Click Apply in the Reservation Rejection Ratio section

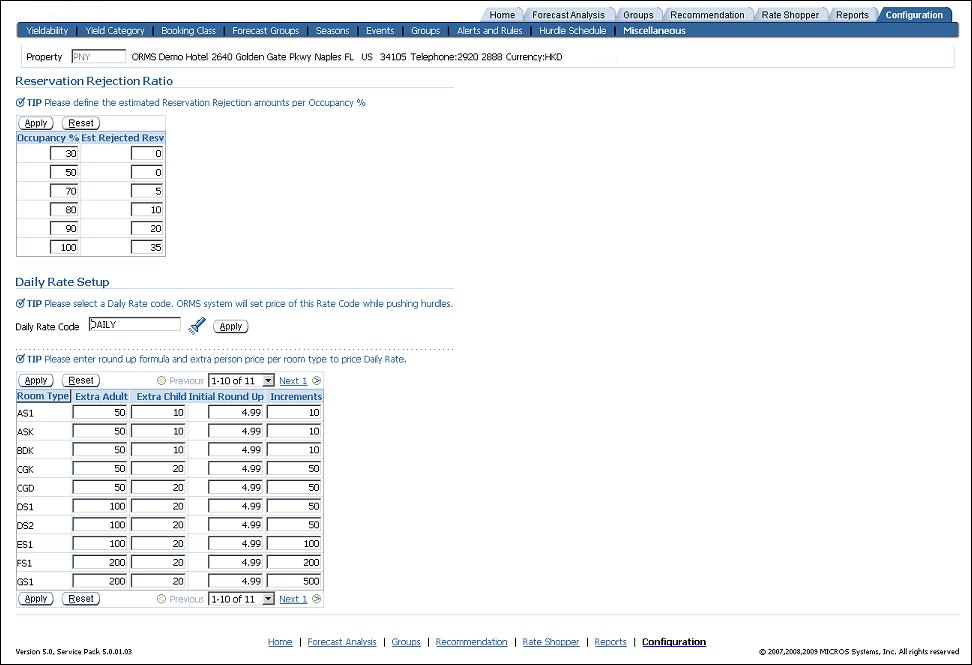pos(35,122)
